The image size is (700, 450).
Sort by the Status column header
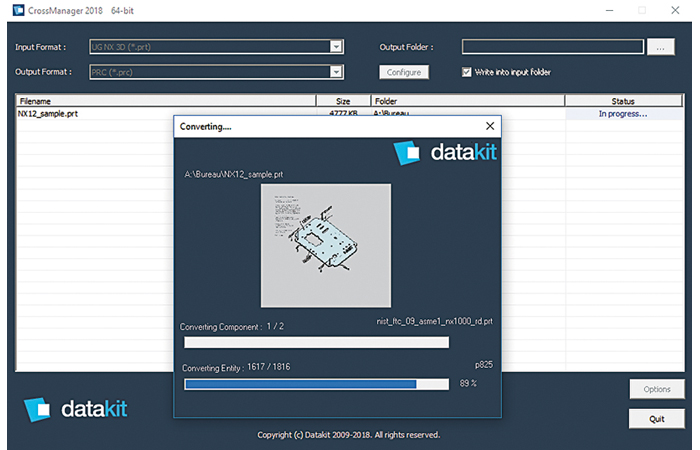tap(623, 101)
